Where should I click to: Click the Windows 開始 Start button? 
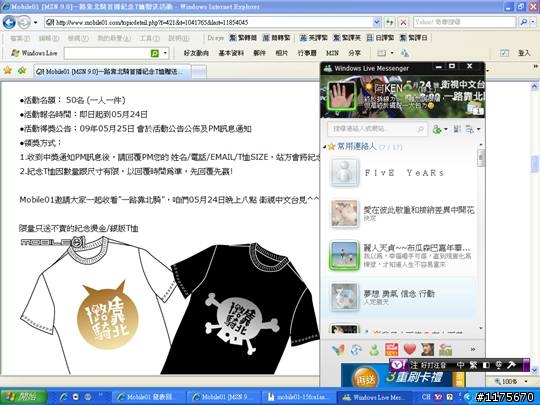tap(23, 396)
